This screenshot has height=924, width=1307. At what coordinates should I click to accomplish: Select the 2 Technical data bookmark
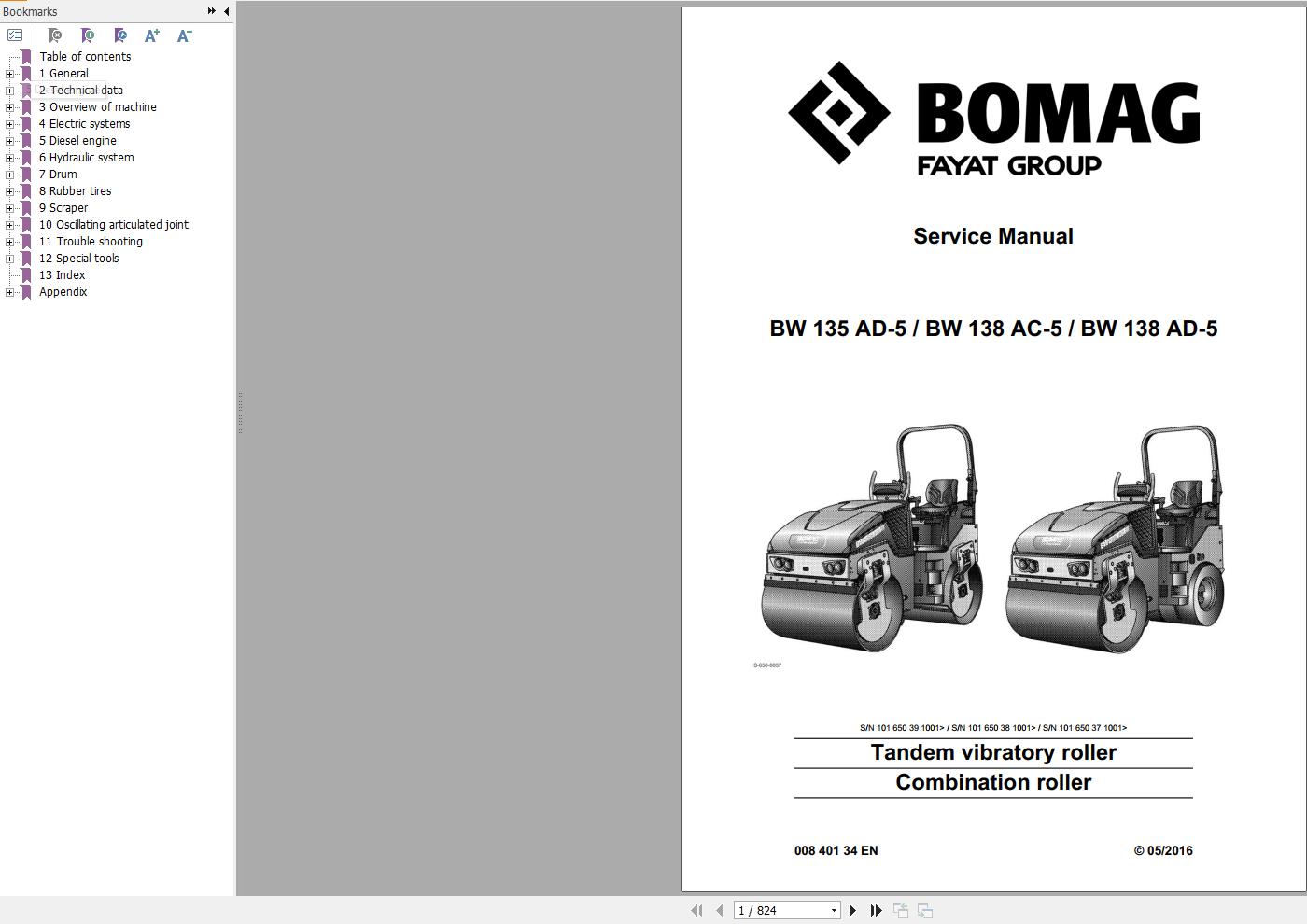(x=81, y=91)
